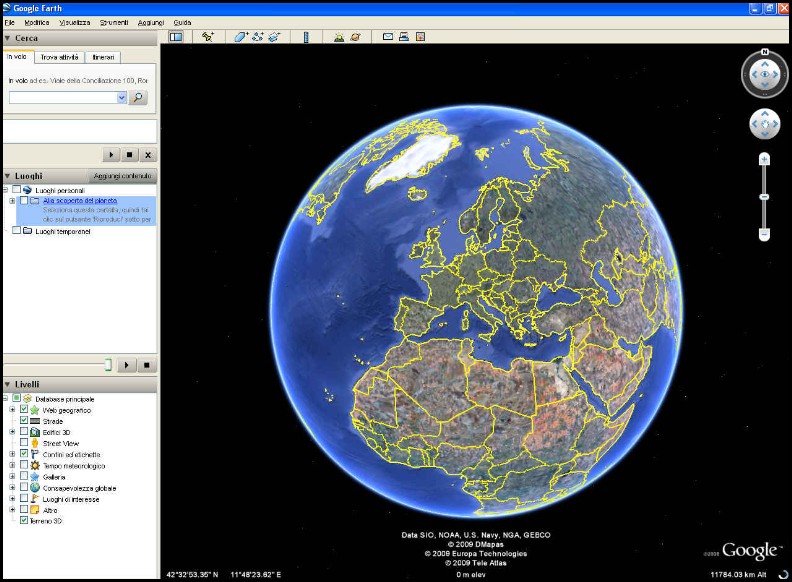Add an image overlay tool
Image resolution: width=792 pixels, height=582 pixels.
(274, 36)
